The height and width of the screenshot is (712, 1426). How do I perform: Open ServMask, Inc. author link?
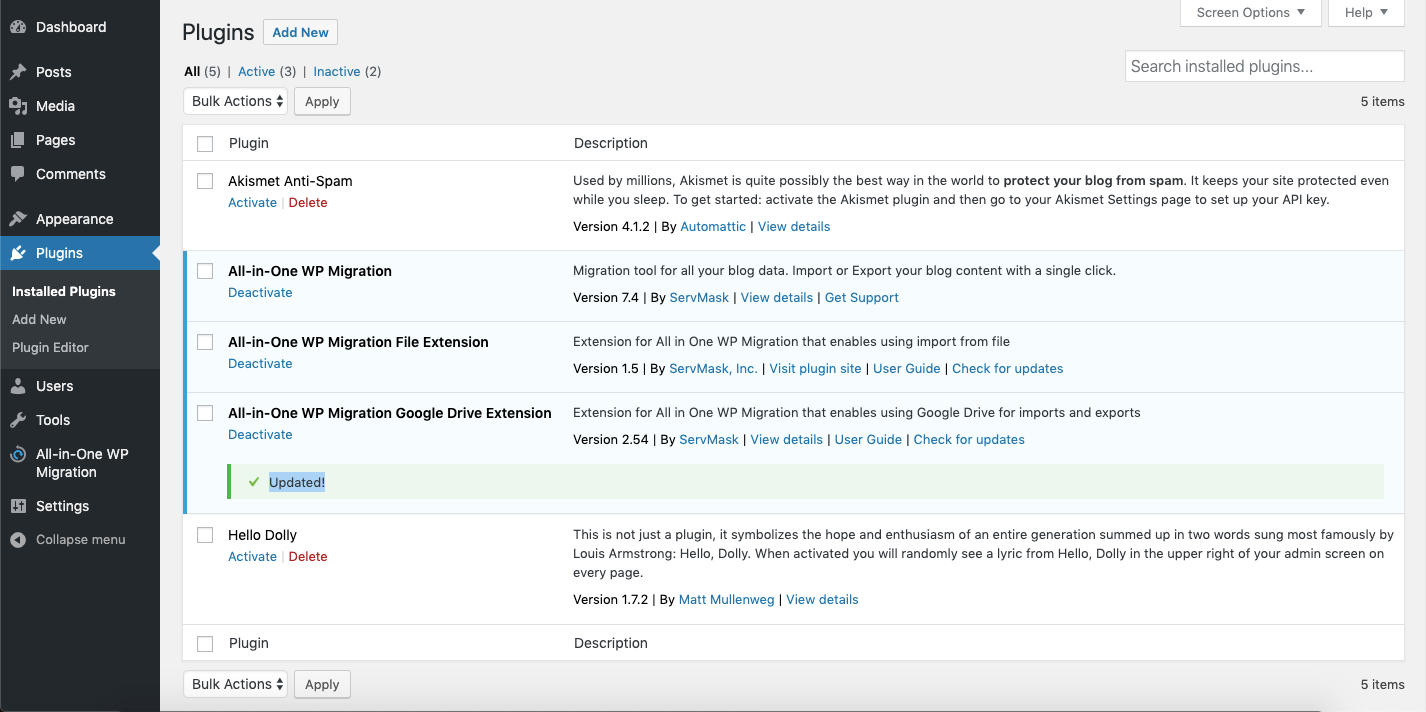[x=714, y=369]
